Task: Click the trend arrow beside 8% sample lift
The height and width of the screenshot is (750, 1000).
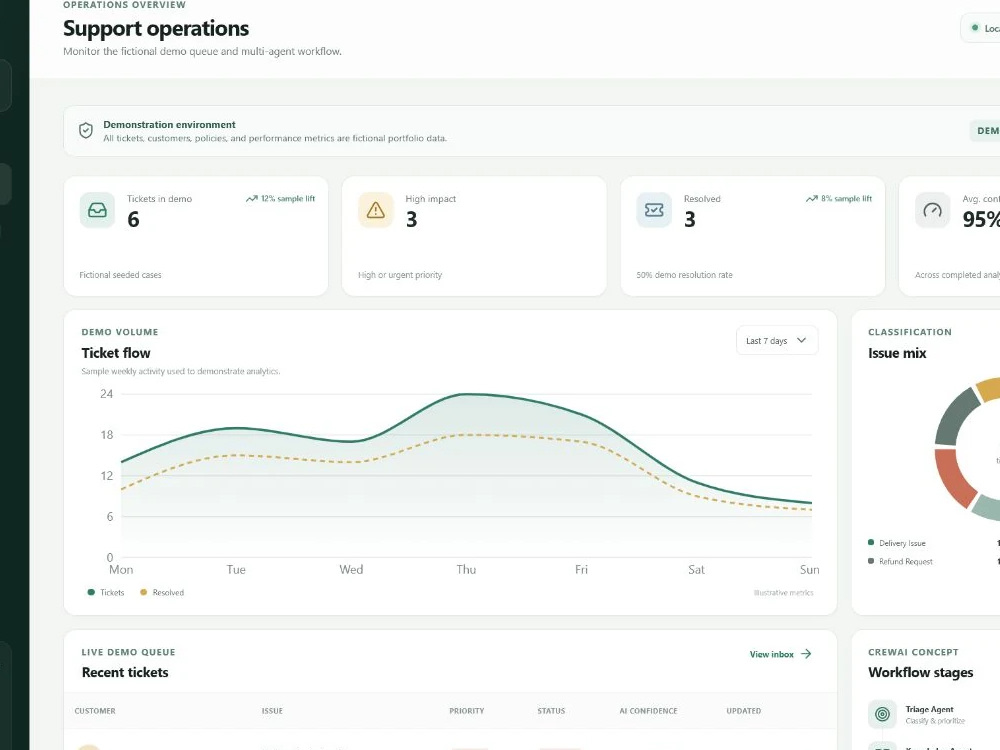Action: point(811,199)
